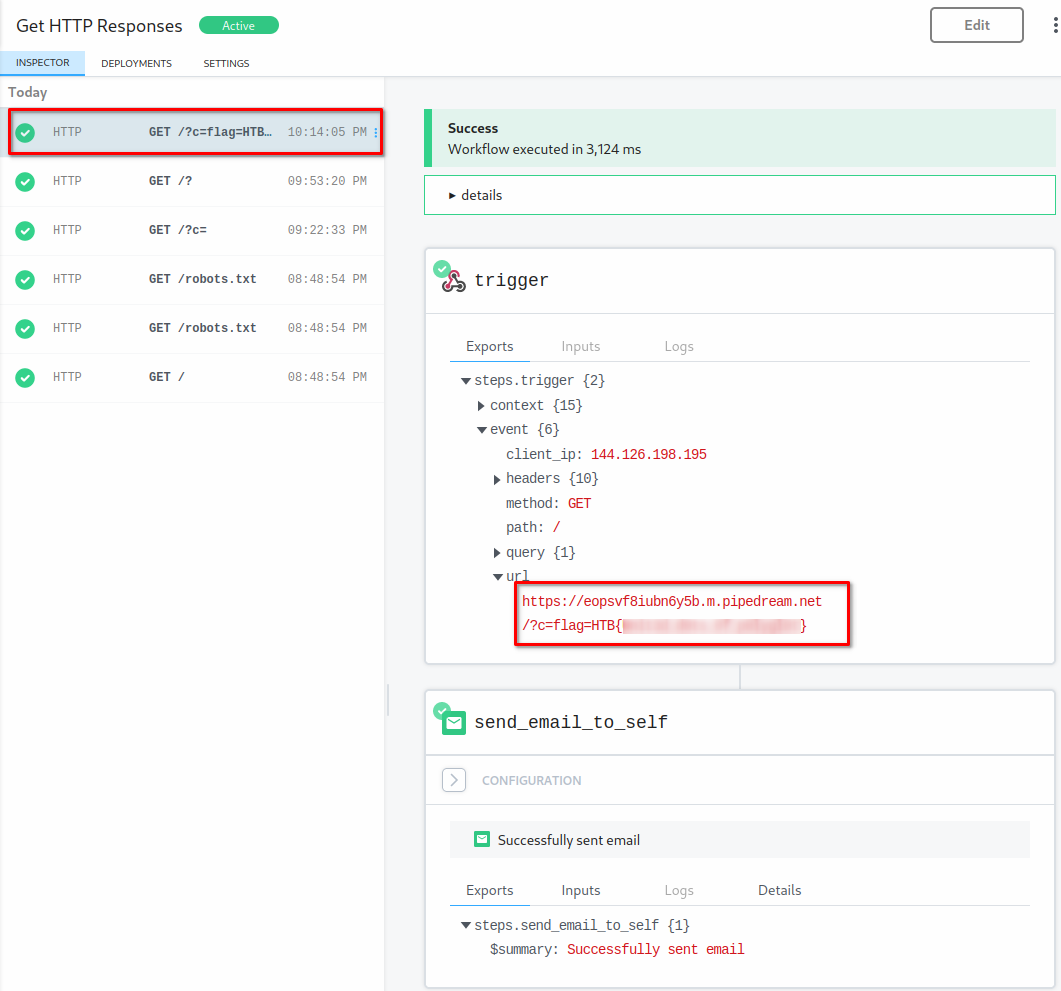1061x991 pixels.
Task: Collapse the steps.trigger {2} node
Action: click(466, 381)
